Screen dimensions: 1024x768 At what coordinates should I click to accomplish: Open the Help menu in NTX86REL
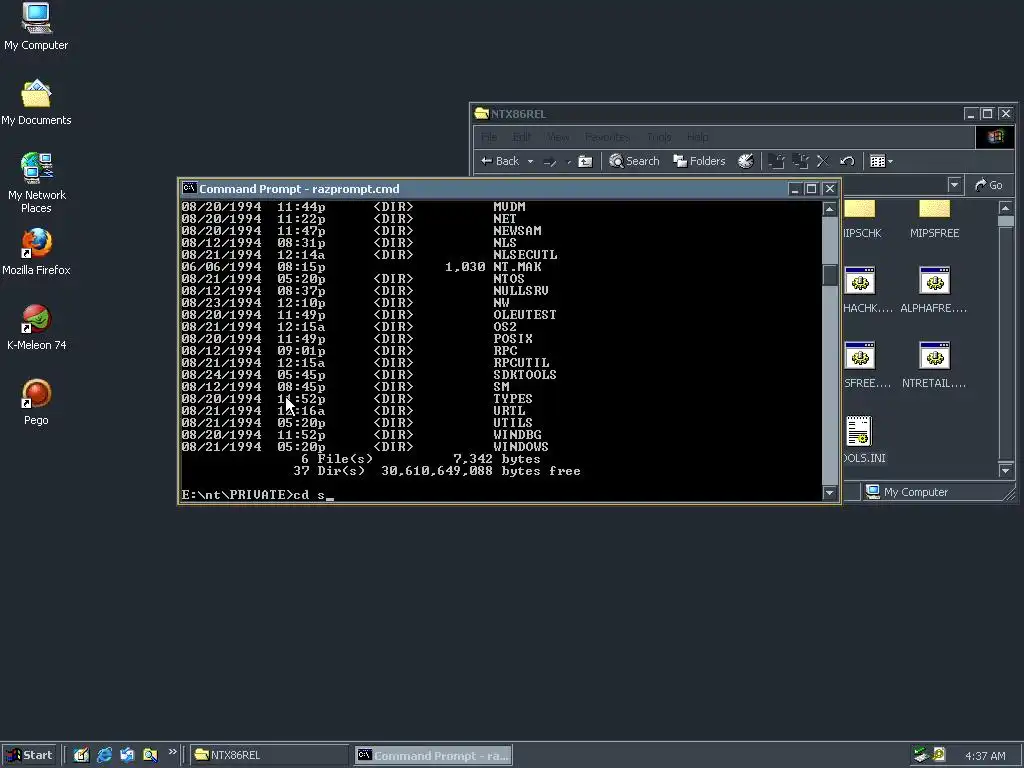[697, 137]
